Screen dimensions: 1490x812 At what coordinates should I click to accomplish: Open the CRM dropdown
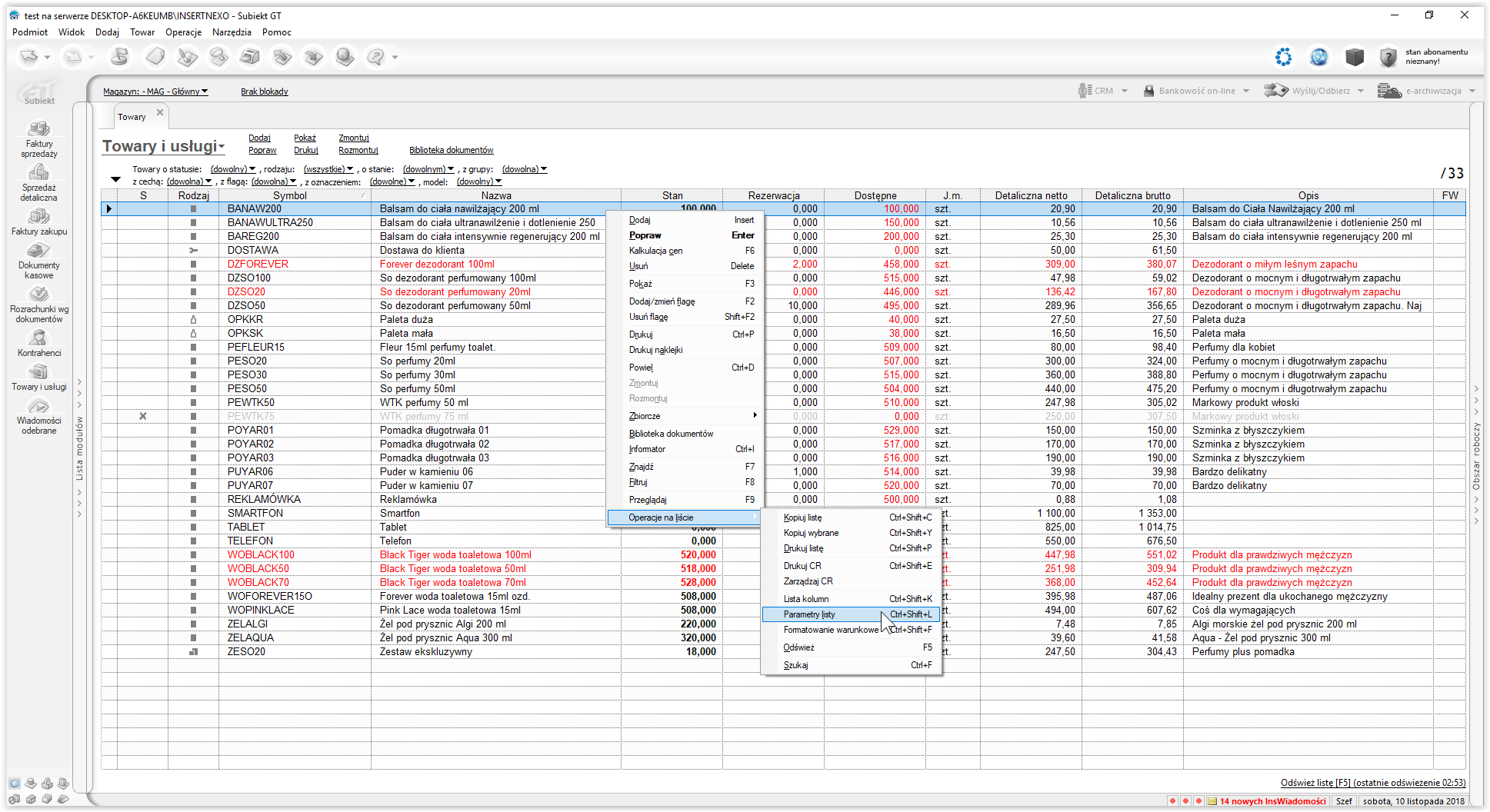coord(1103,91)
